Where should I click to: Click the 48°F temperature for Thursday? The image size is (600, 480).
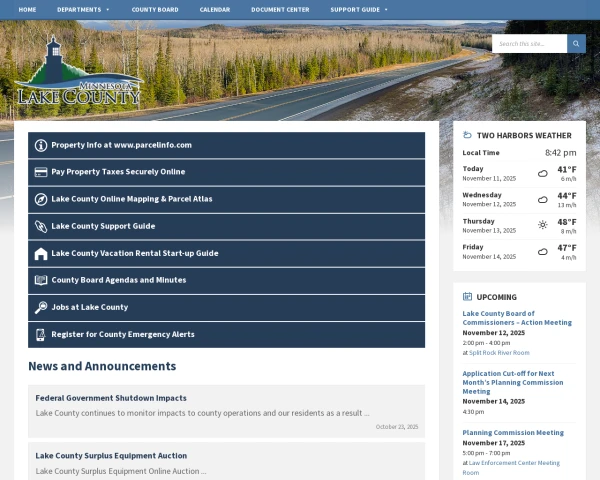point(567,222)
